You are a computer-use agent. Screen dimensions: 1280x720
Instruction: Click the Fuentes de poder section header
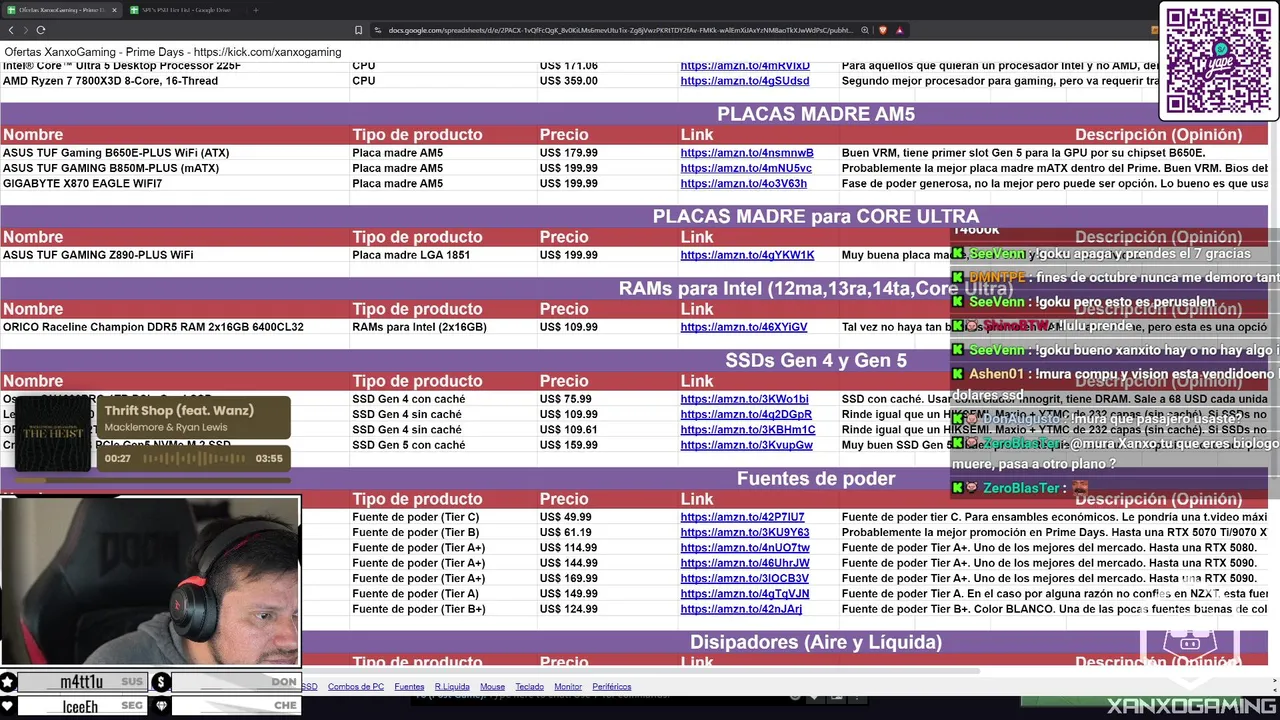(816, 479)
